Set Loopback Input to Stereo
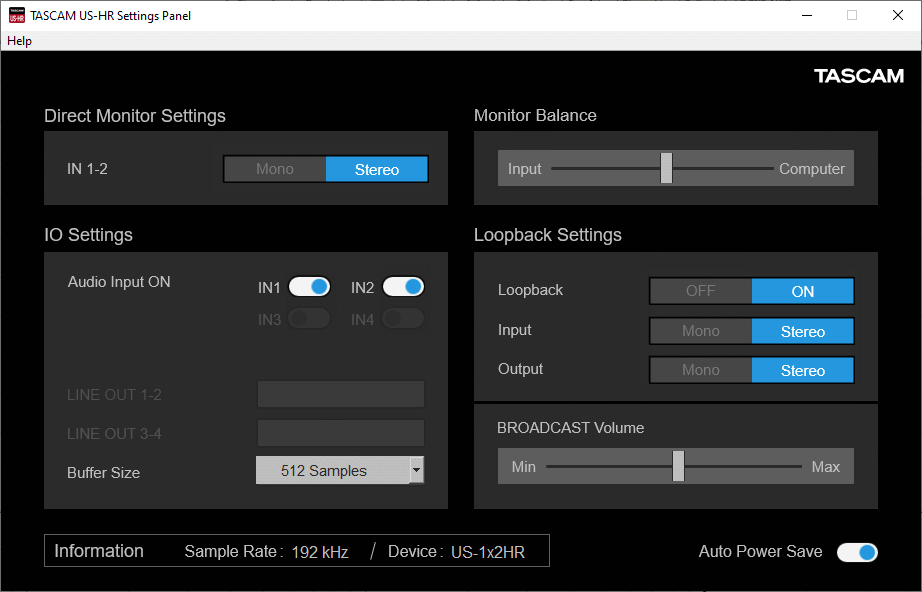This screenshot has height=592, width=922. (x=803, y=331)
